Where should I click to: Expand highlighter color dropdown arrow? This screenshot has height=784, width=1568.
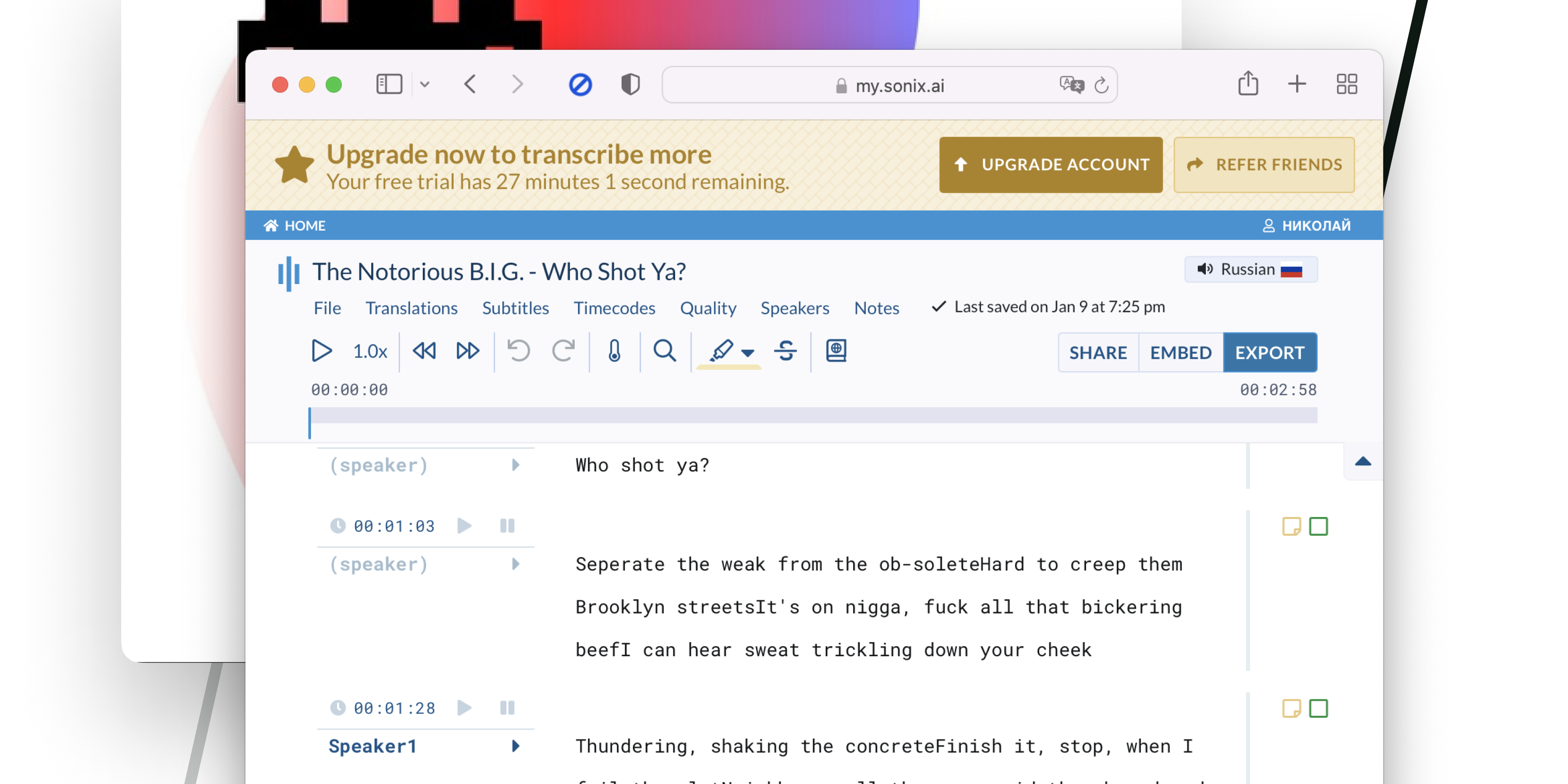[x=748, y=352]
